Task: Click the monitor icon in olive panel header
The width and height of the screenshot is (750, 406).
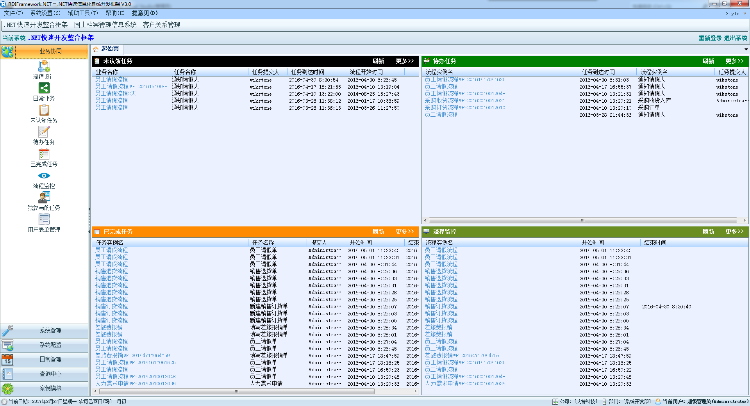Action: [x=427, y=231]
